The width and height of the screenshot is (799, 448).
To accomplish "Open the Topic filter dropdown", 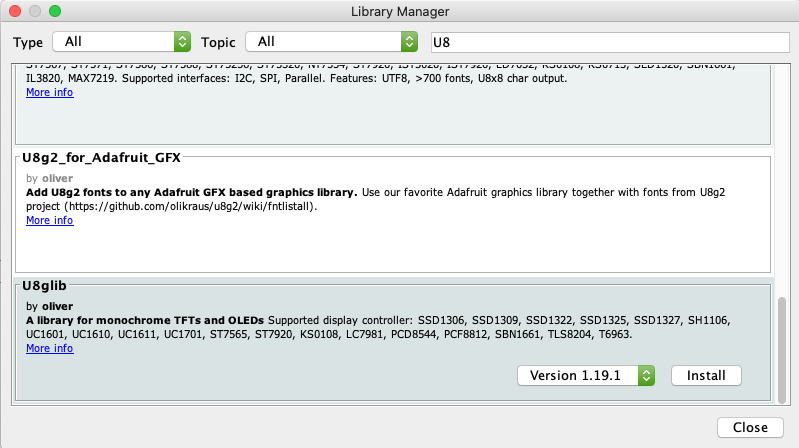I will click(334, 42).
